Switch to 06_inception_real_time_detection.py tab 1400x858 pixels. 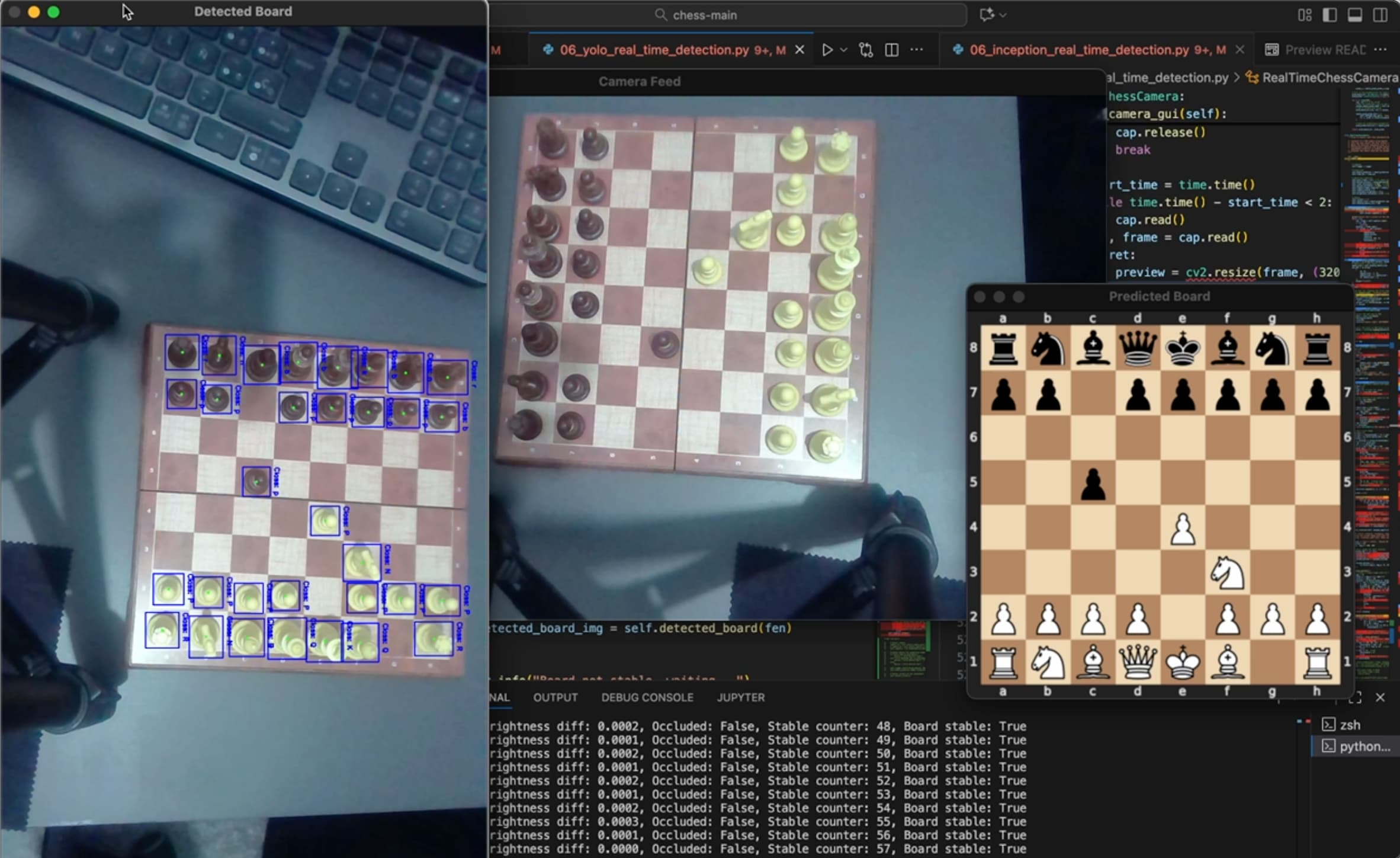click(x=1078, y=50)
